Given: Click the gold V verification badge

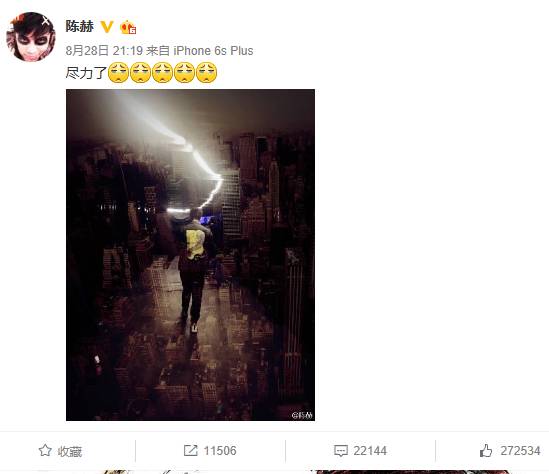Looking at the screenshot, I should point(107,27).
